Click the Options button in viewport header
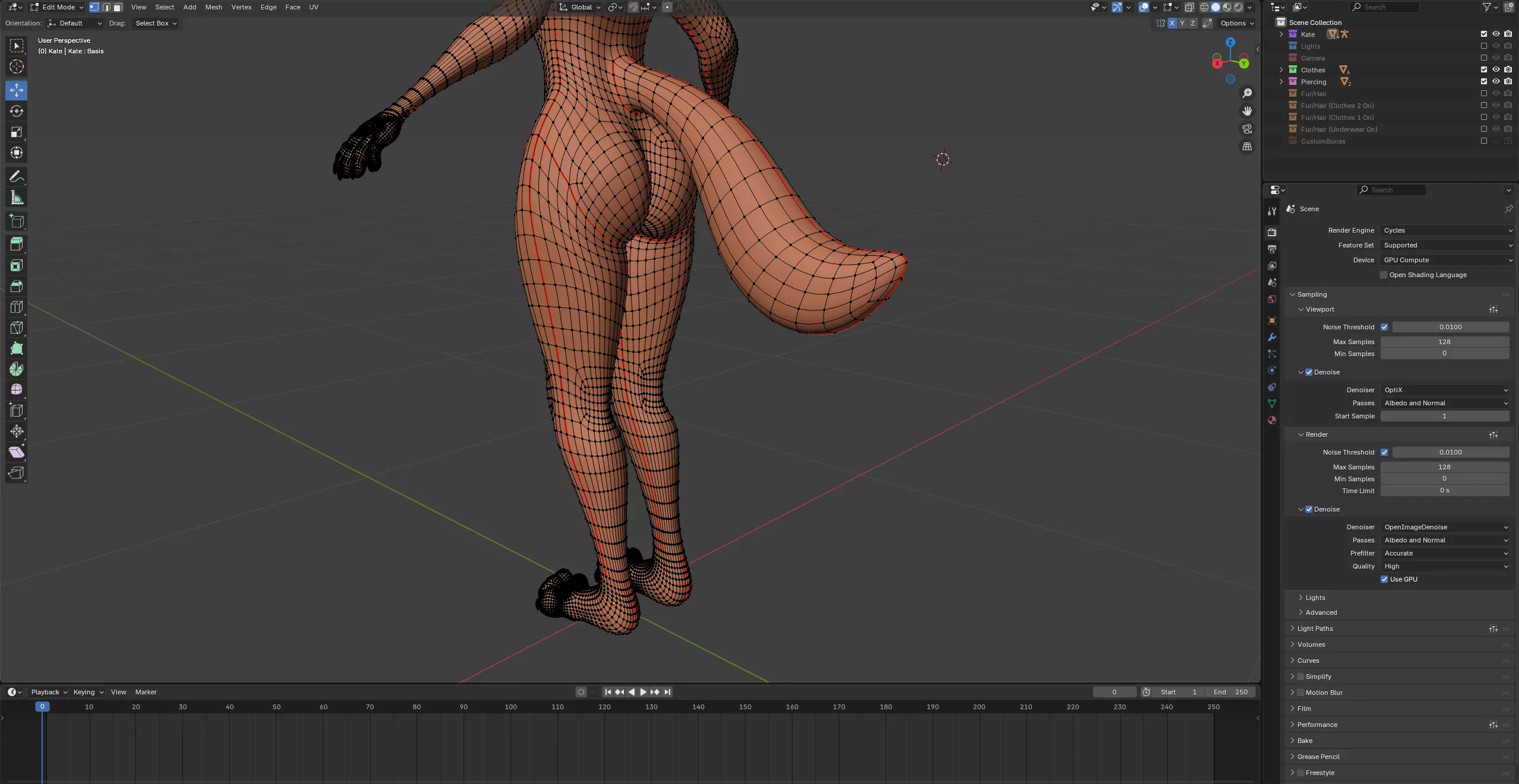The image size is (1519, 784). point(1237,23)
